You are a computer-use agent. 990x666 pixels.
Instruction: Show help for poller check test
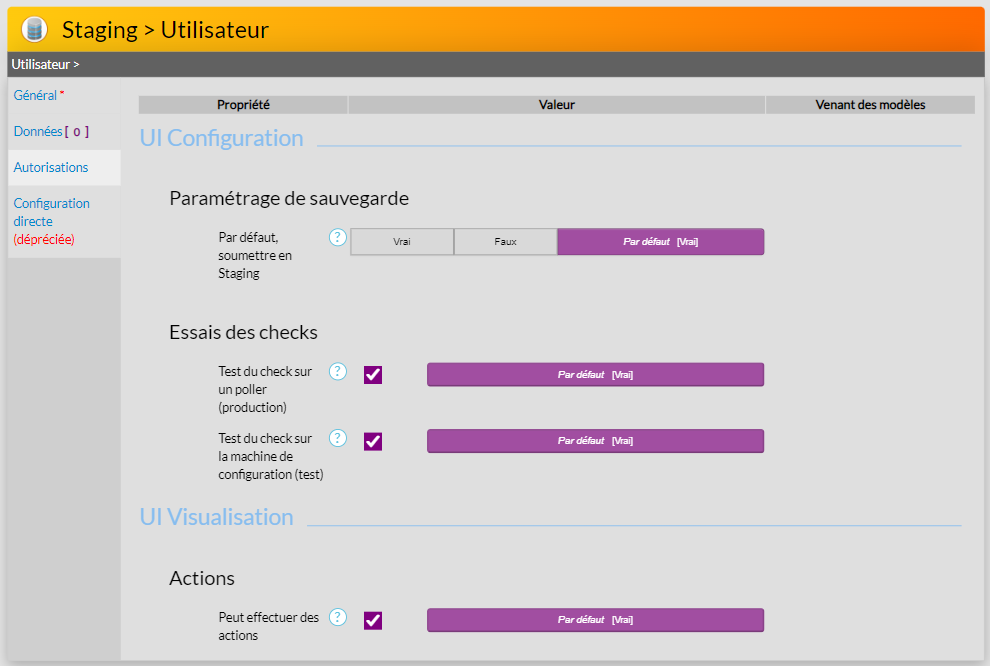click(338, 371)
